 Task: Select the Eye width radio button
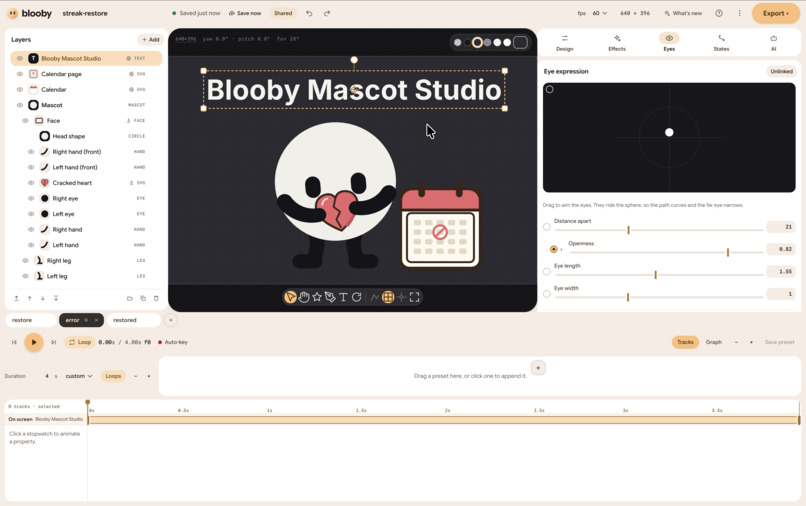pos(547,294)
